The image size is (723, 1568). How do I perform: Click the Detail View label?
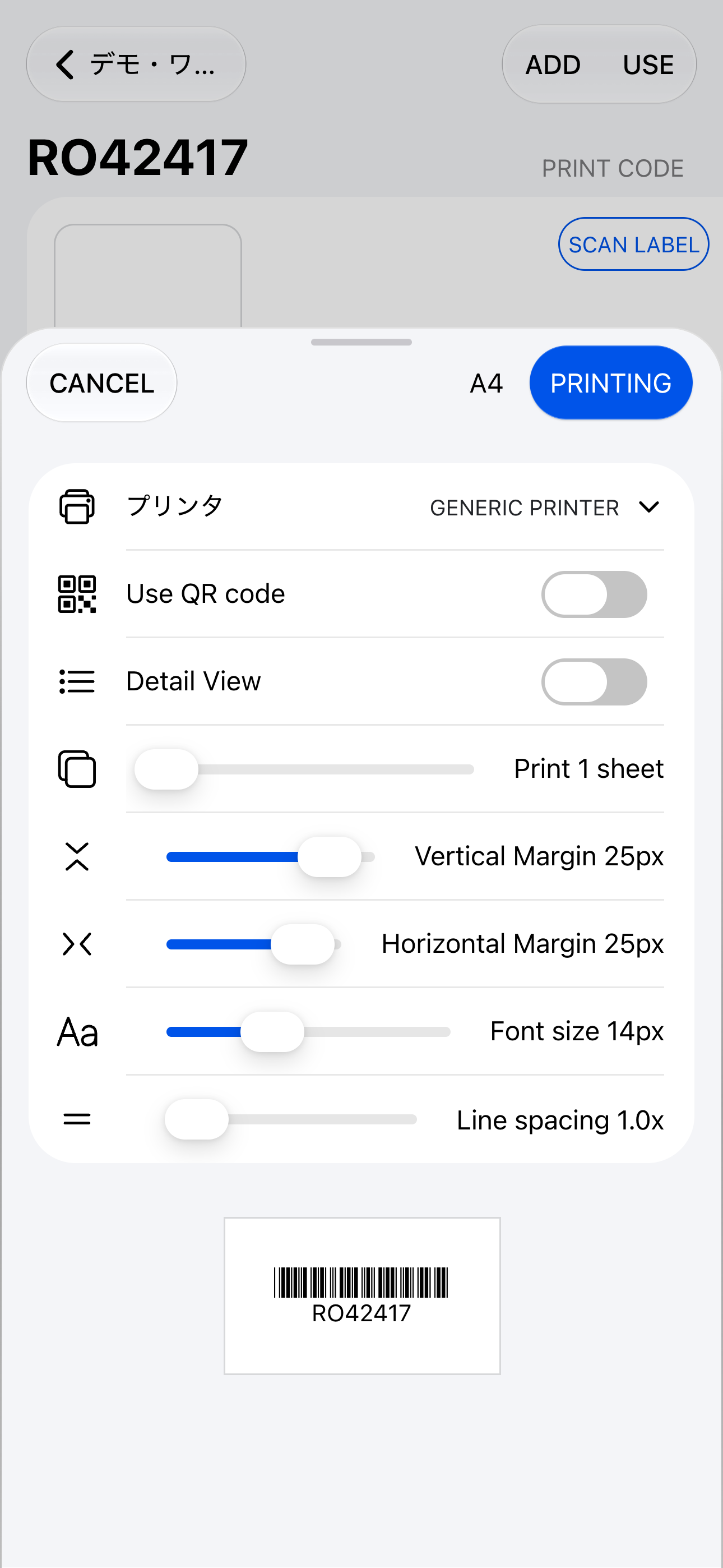193,682
